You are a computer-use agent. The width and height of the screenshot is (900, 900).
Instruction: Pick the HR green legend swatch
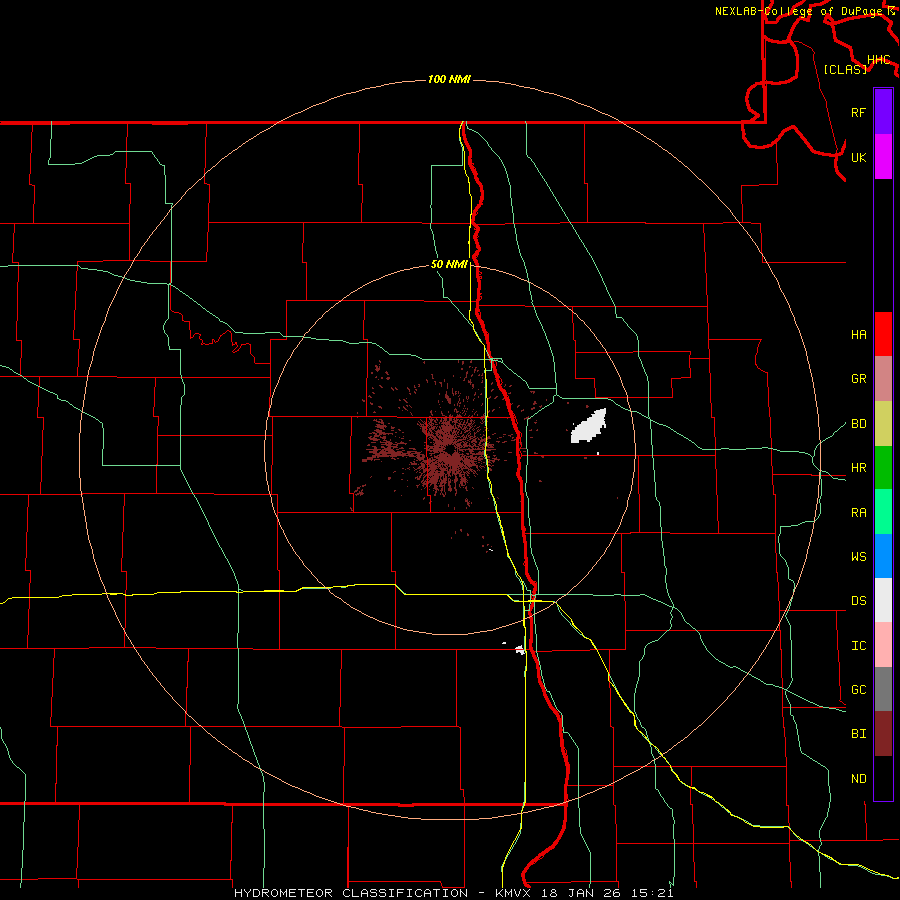(x=883, y=467)
